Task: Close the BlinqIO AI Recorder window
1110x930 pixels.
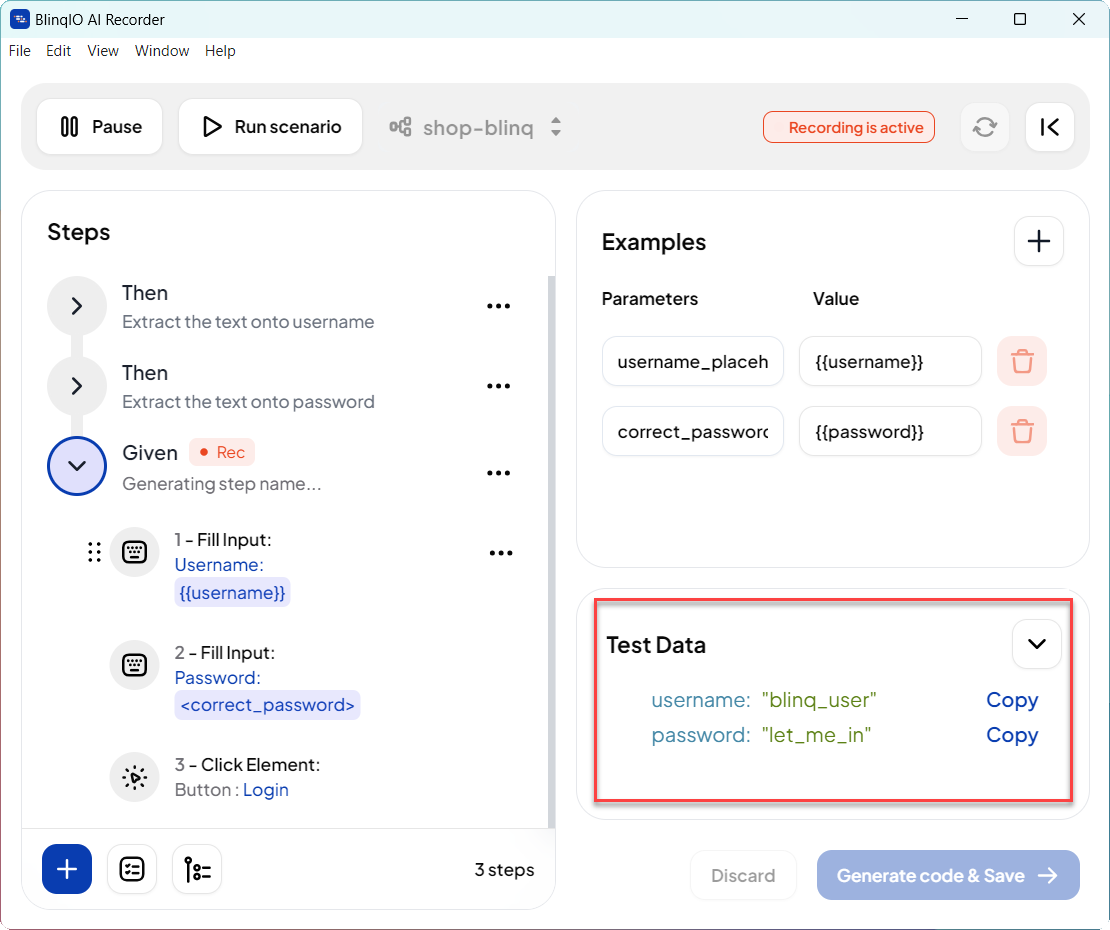Action: click(x=1078, y=19)
